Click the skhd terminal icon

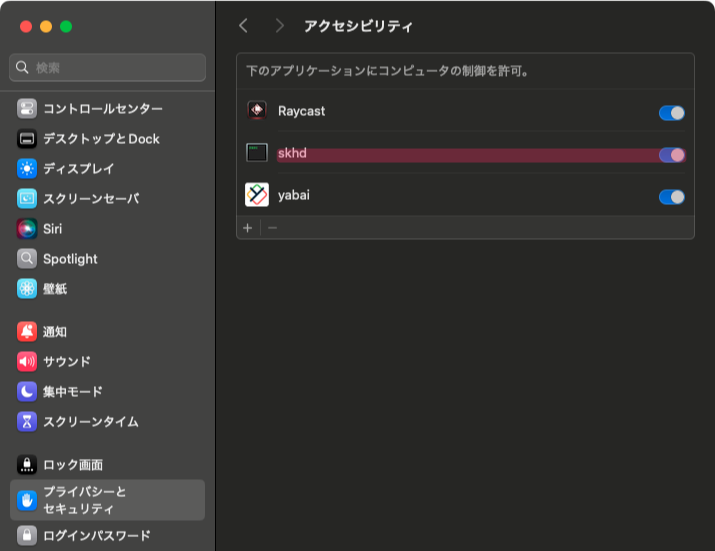257,153
